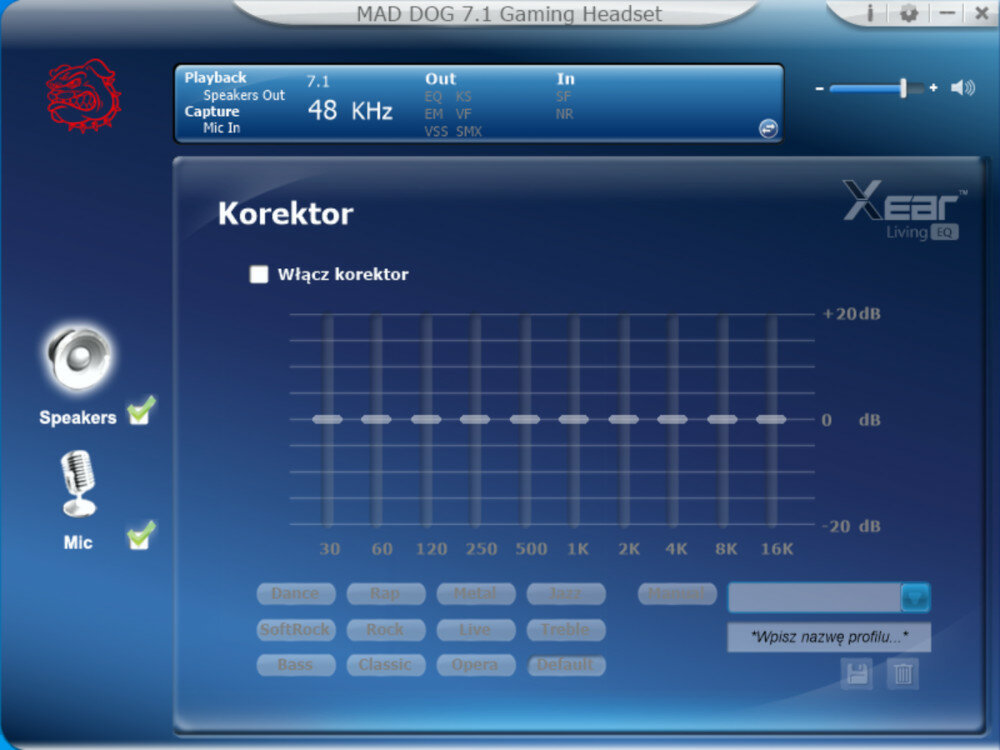
Task: Mute audio with the speaker volume icon
Action: point(962,88)
